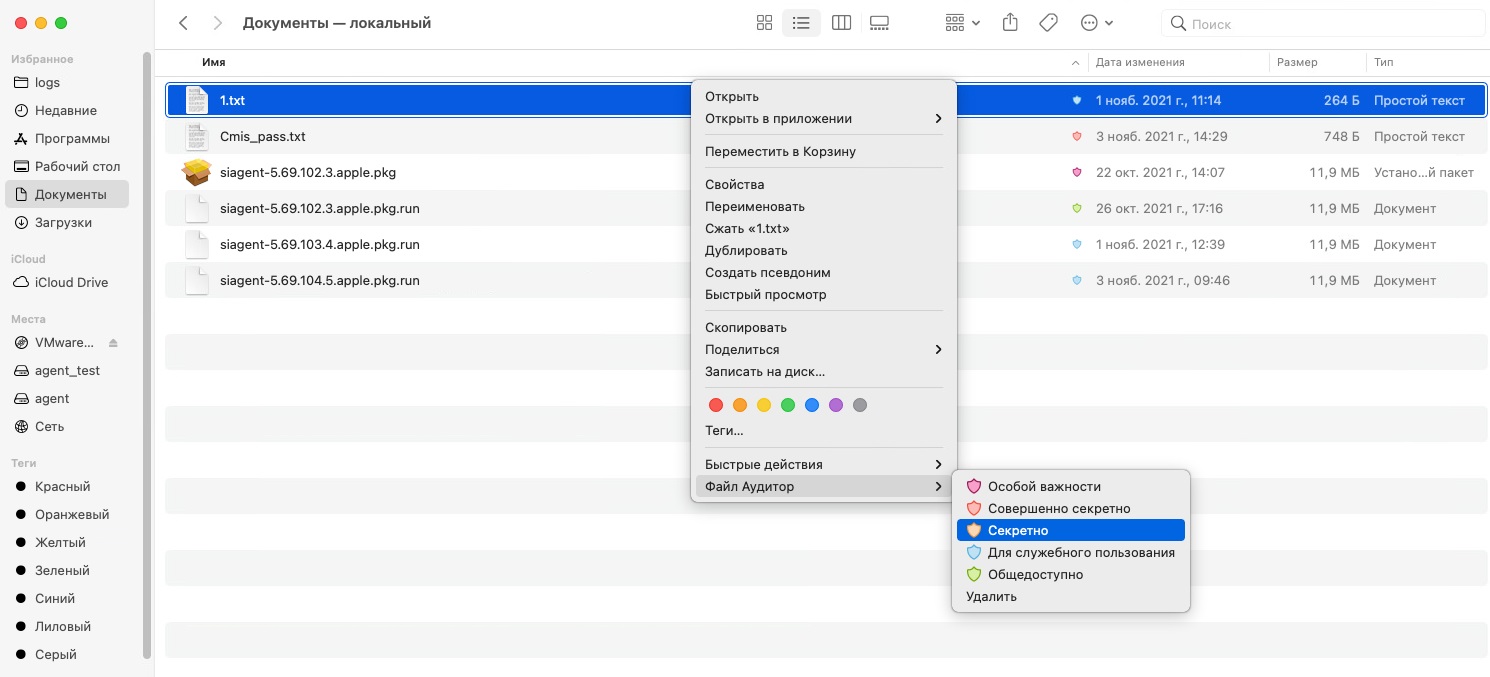Screen dimensions: 1490x677
Task: Click 'Удалить' in the classification submenu
Action: [991, 596]
